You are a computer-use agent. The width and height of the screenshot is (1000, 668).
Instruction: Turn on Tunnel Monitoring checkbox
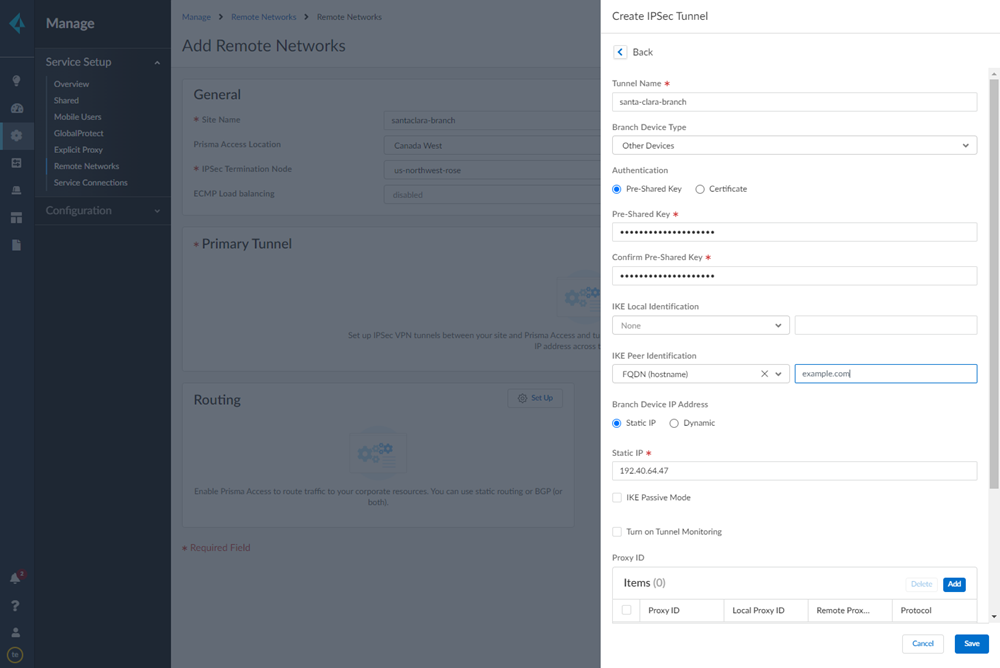617,532
